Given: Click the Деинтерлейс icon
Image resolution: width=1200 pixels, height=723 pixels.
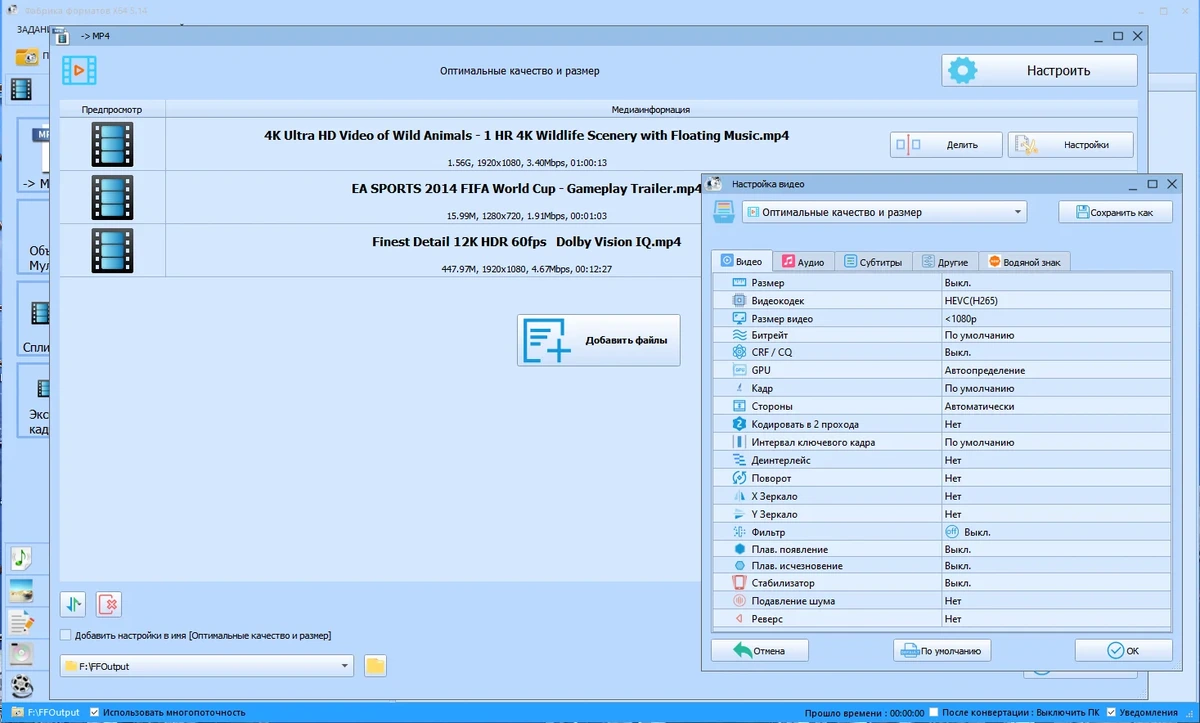Looking at the screenshot, I should tap(740, 460).
